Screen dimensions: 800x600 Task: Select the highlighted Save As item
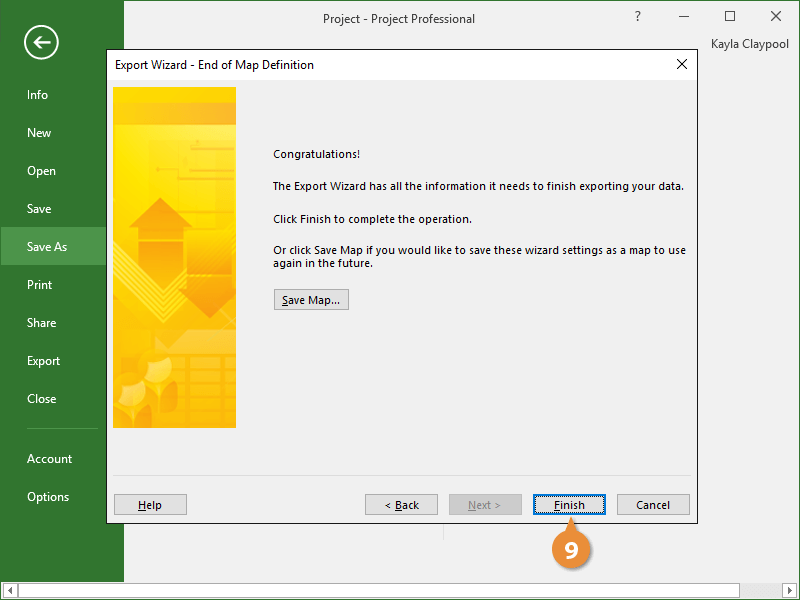[47, 247]
